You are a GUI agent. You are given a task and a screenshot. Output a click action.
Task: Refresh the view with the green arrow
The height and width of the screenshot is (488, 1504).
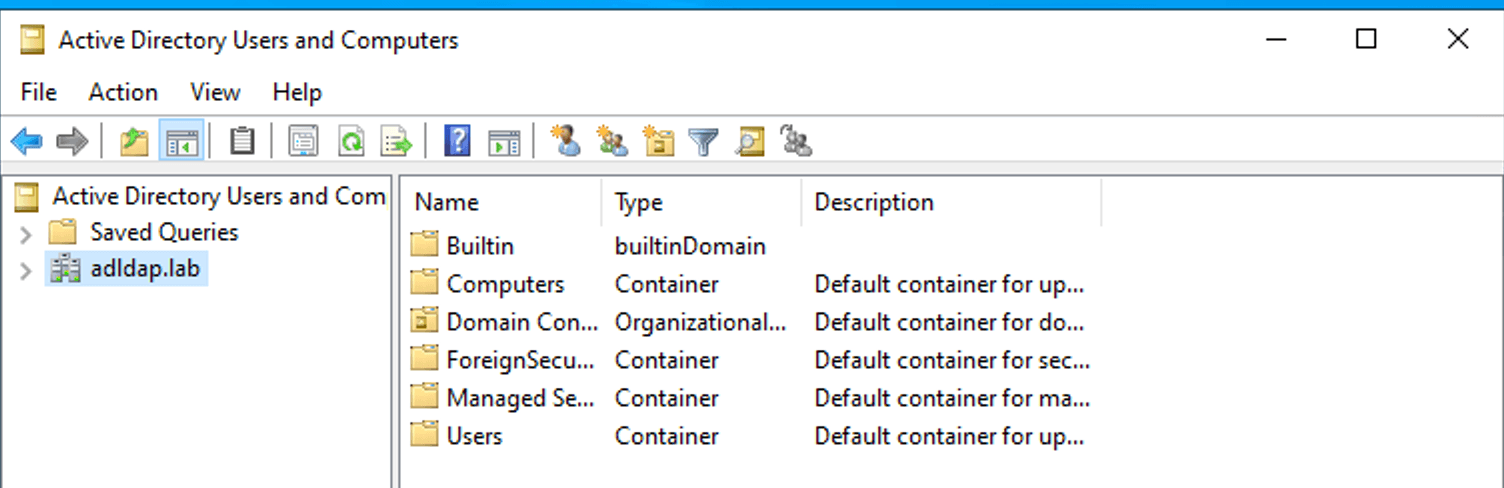point(350,141)
